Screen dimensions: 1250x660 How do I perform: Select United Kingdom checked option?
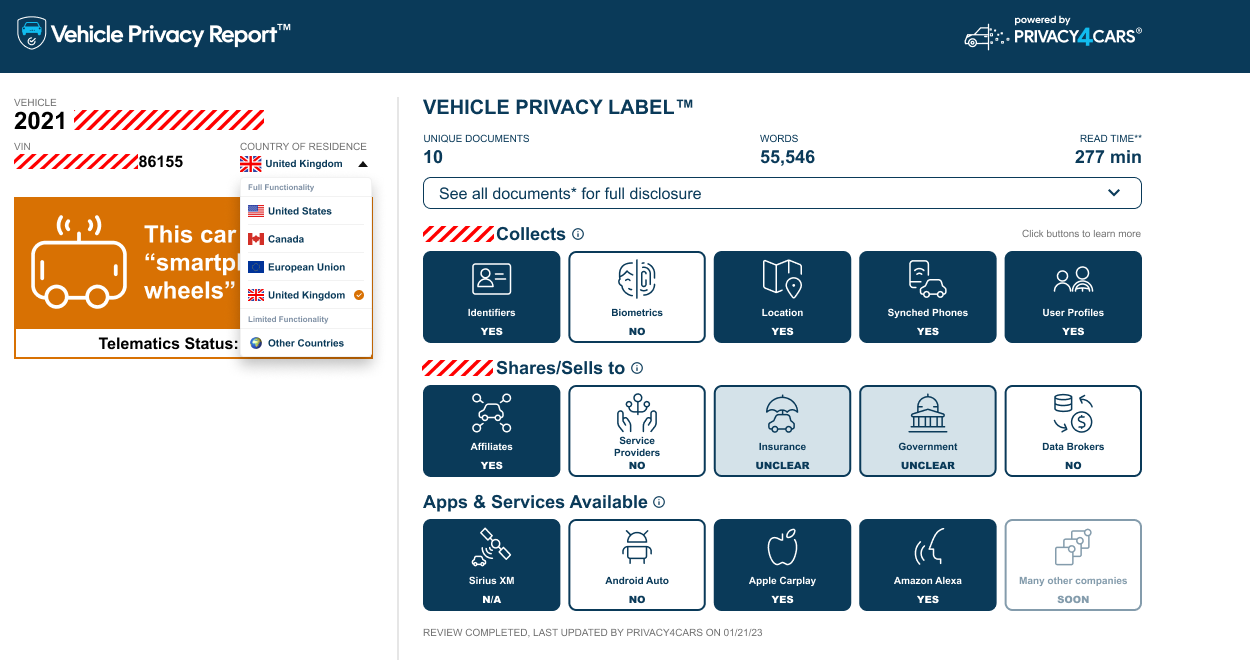pyautogui.click(x=306, y=295)
